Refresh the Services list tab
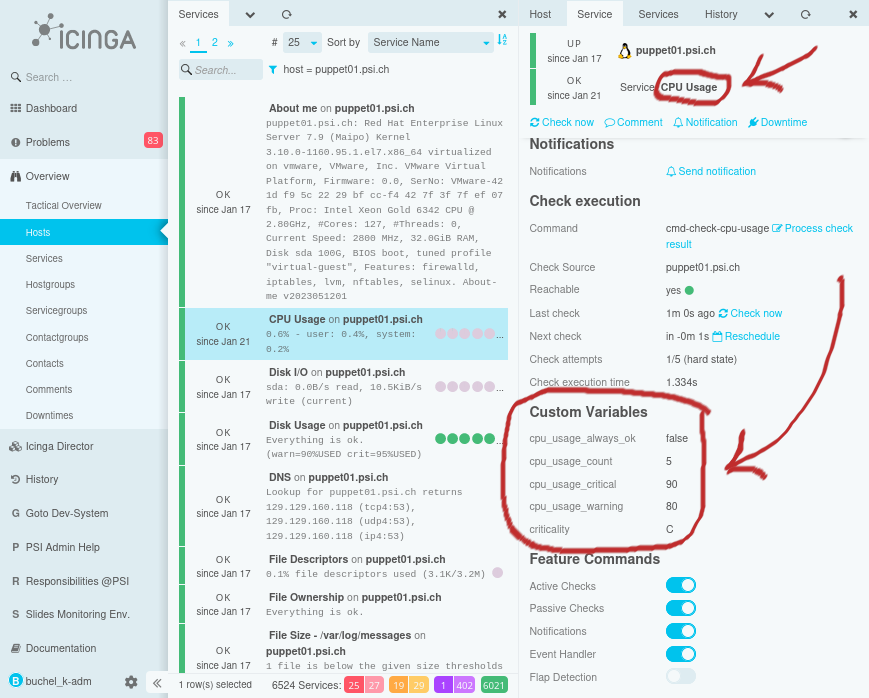Viewport: 869px width, 698px height. tap(287, 14)
